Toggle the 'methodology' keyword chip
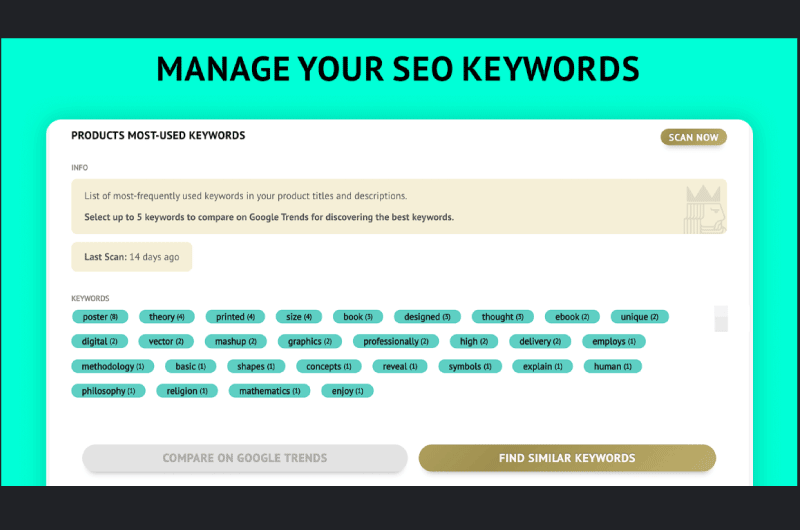The height and width of the screenshot is (530, 800). click(113, 366)
